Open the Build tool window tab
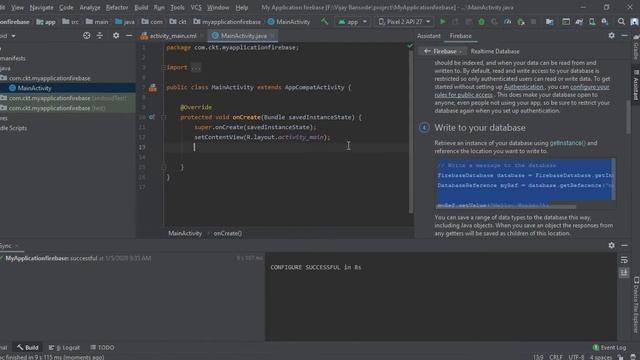This screenshot has height=360, width=640. click(x=28, y=347)
